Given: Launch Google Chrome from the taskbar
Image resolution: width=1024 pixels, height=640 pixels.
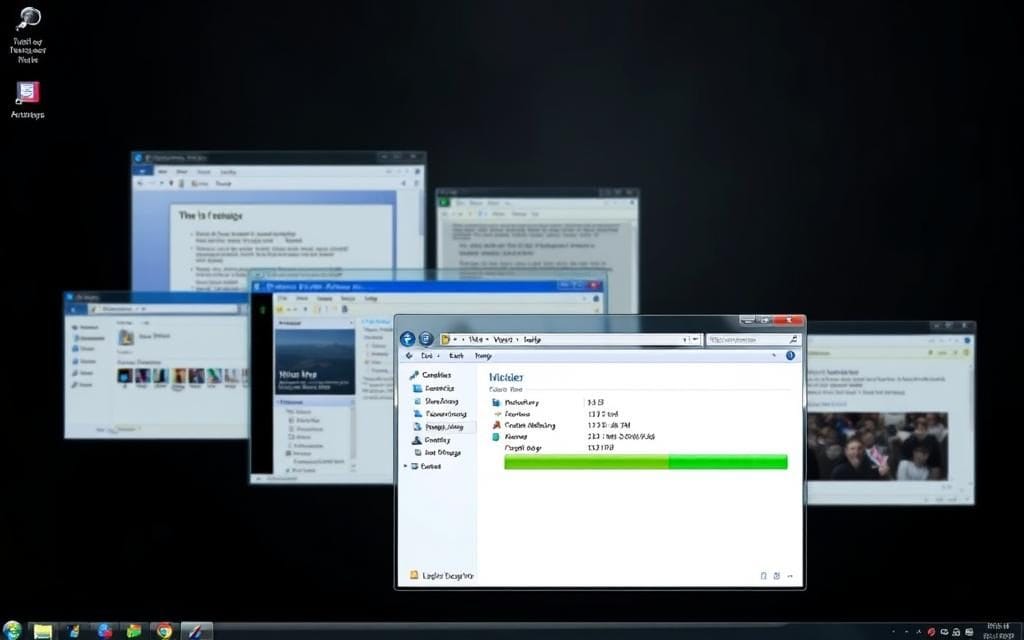Looking at the screenshot, I should tap(162, 631).
